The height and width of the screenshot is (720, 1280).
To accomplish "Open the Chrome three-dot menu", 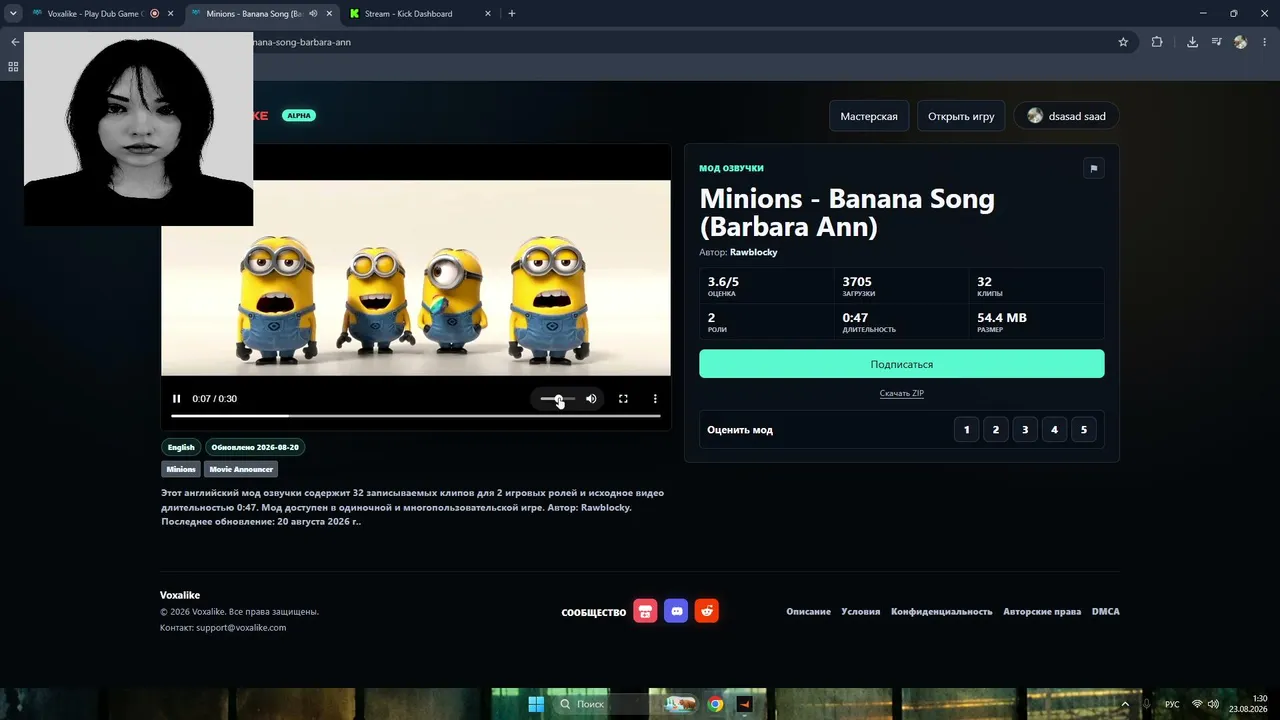I will coord(1265,42).
